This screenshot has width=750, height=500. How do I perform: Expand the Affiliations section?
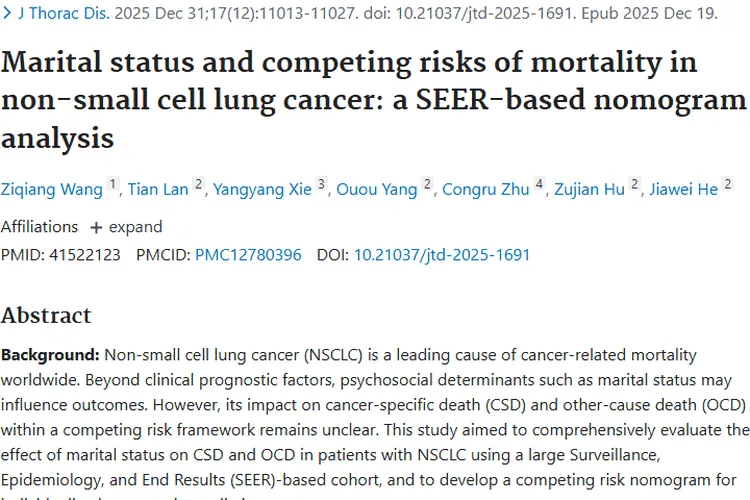[135, 226]
